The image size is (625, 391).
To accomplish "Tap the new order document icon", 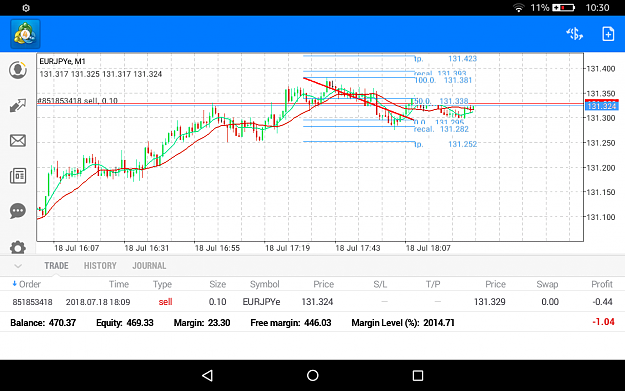I will click(608, 34).
